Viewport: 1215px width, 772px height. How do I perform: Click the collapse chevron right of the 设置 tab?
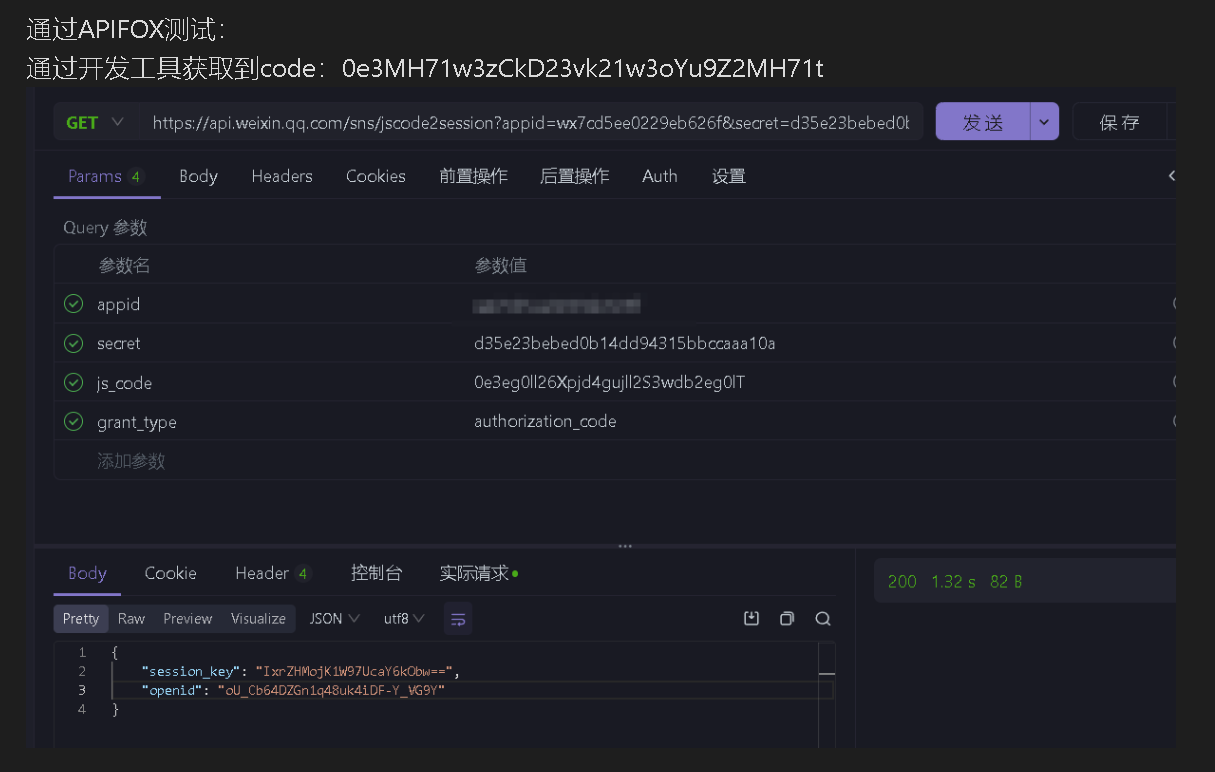[1171, 176]
